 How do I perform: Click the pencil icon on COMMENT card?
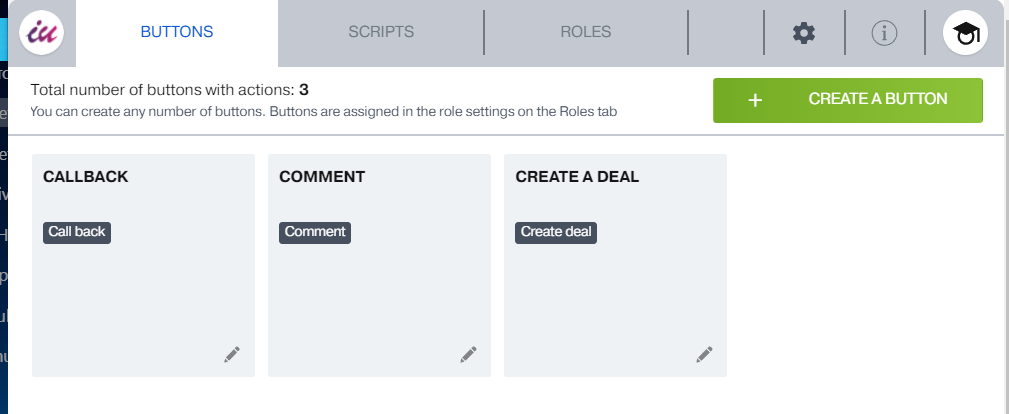[468, 354]
